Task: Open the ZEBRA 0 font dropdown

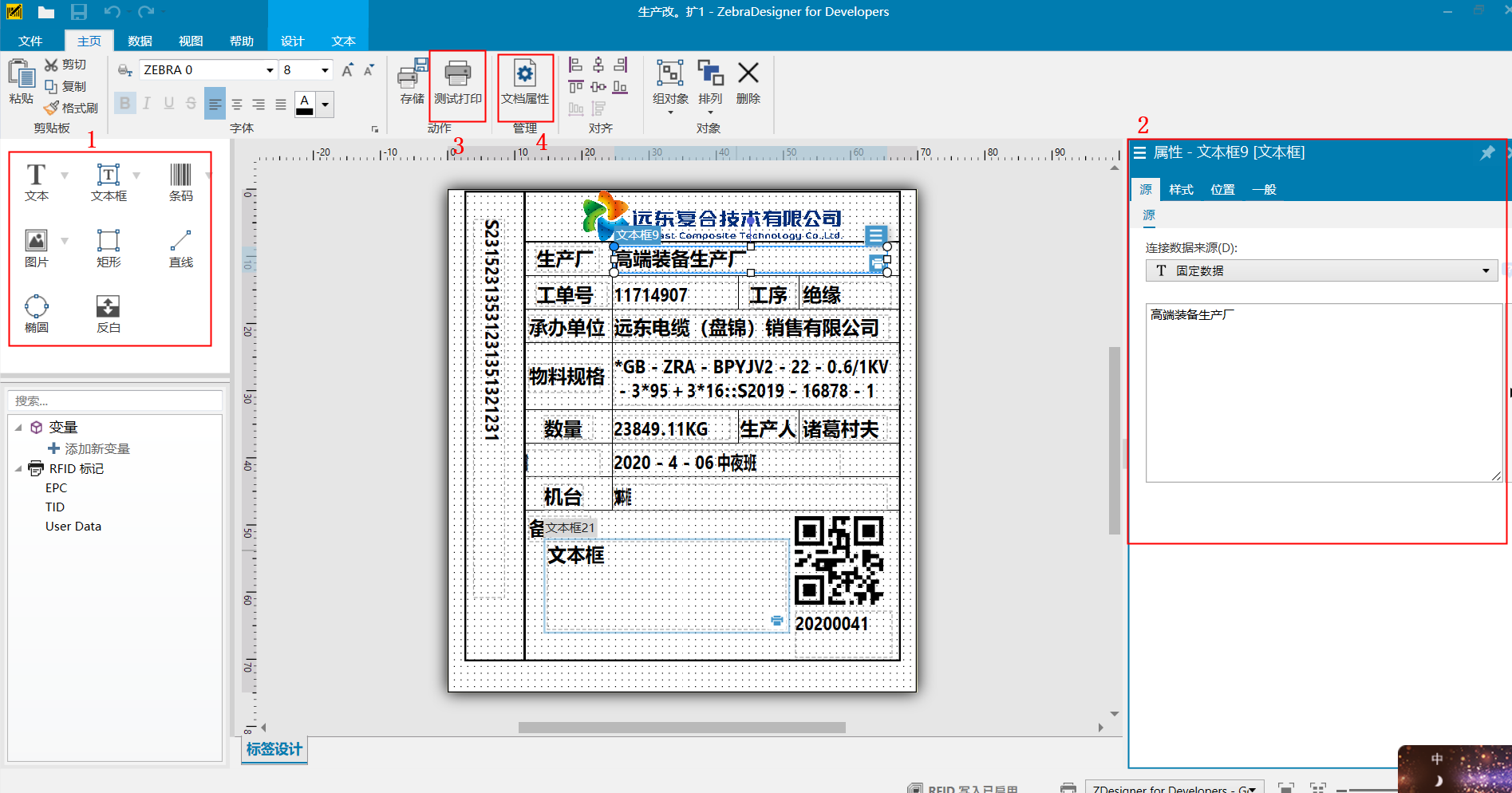Action: tap(270, 70)
